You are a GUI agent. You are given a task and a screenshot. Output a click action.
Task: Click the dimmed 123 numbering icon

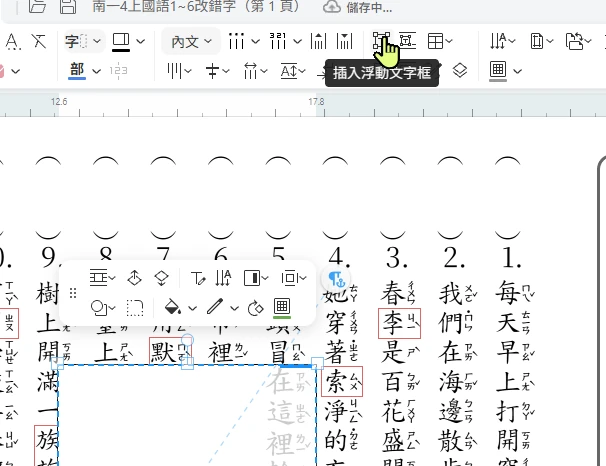coord(118,71)
